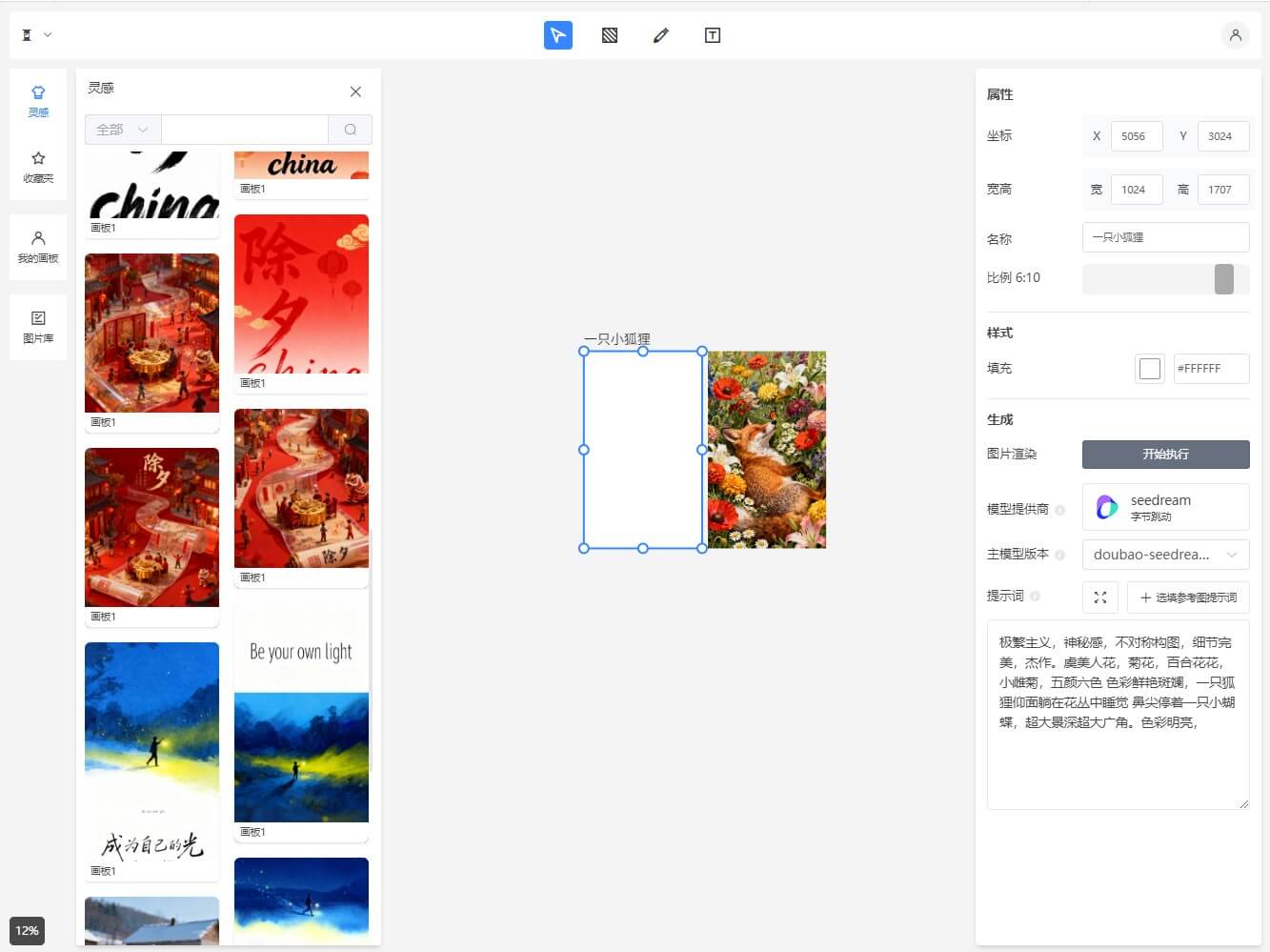
Task: Switch to 我的画板 tab
Action: (x=38, y=247)
